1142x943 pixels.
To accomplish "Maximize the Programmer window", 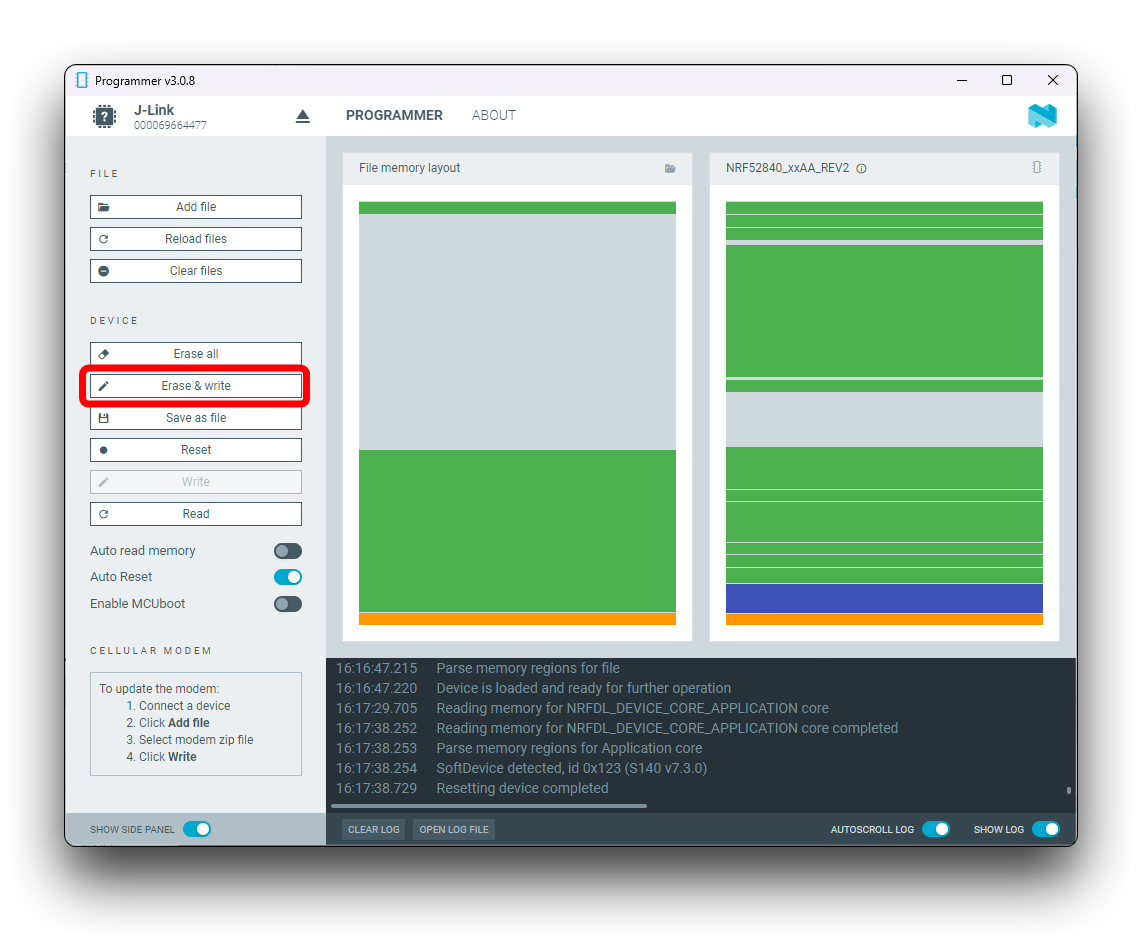I will 1007,80.
